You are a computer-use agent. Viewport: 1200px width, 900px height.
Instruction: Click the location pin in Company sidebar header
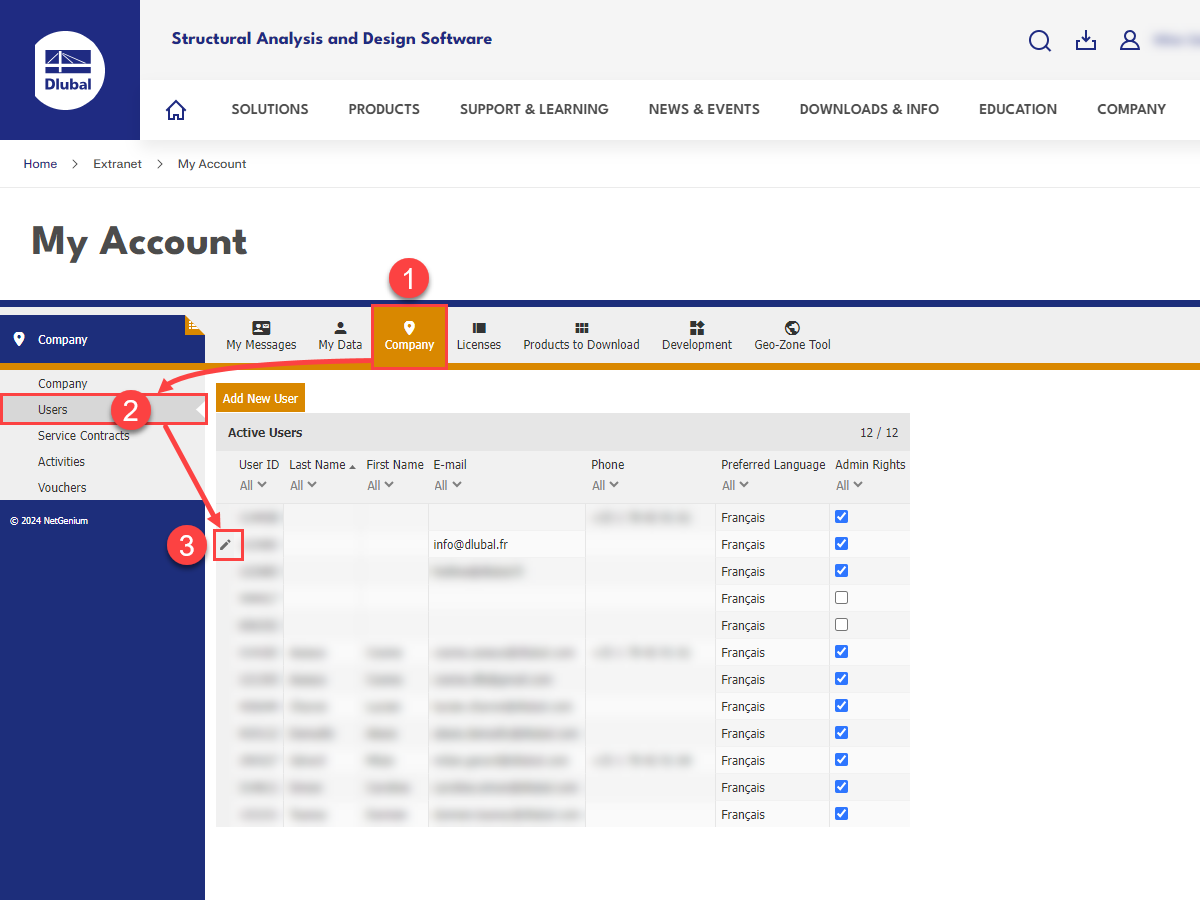coord(19,340)
